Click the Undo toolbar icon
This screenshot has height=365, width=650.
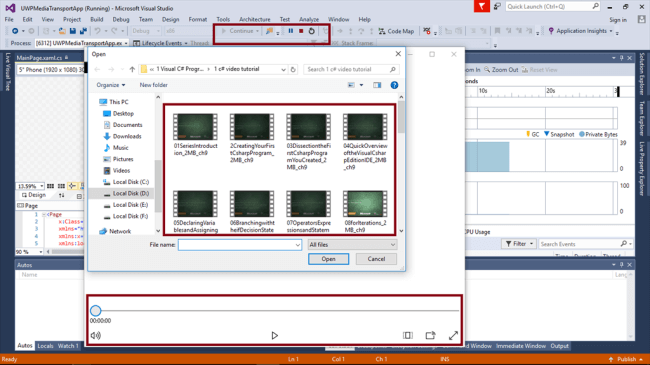[x=97, y=31]
